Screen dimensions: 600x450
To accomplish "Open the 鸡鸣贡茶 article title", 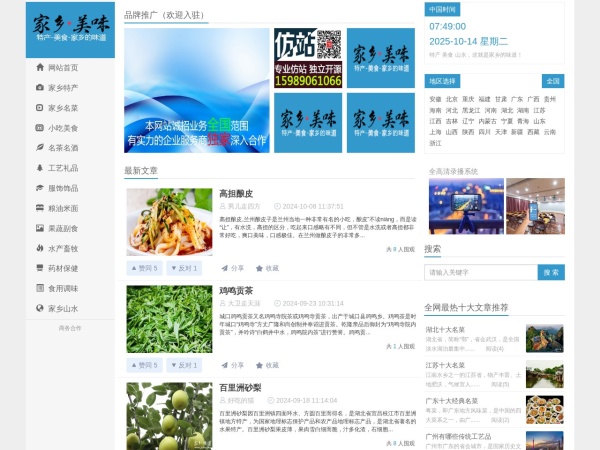I will (x=236, y=291).
